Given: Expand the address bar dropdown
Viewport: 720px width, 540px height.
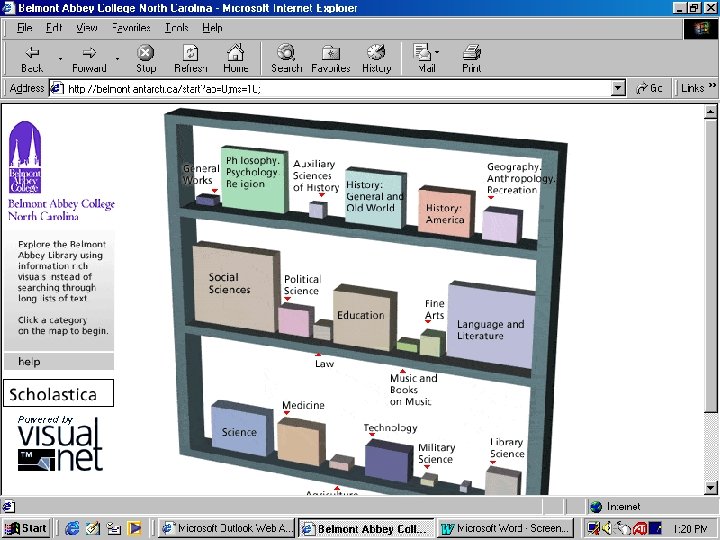Looking at the screenshot, I should pyautogui.click(x=619, y=88).
